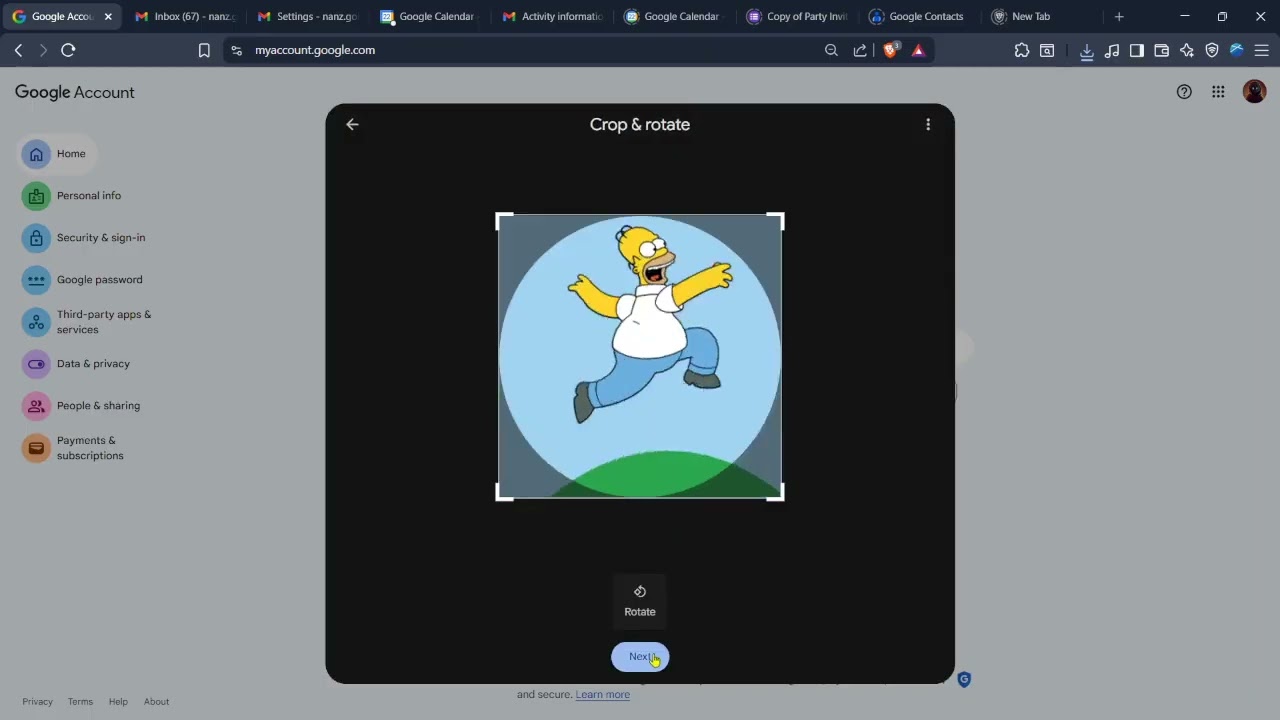Switch to the New Tab tab

[1040, 17]
